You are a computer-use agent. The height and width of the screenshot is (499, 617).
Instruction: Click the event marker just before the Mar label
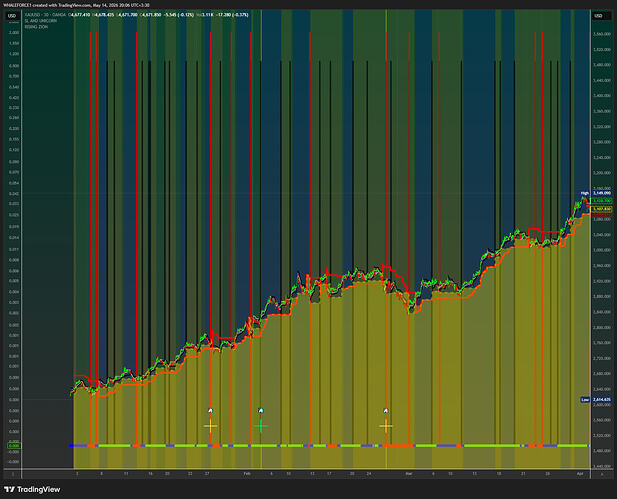pos(386,411)
